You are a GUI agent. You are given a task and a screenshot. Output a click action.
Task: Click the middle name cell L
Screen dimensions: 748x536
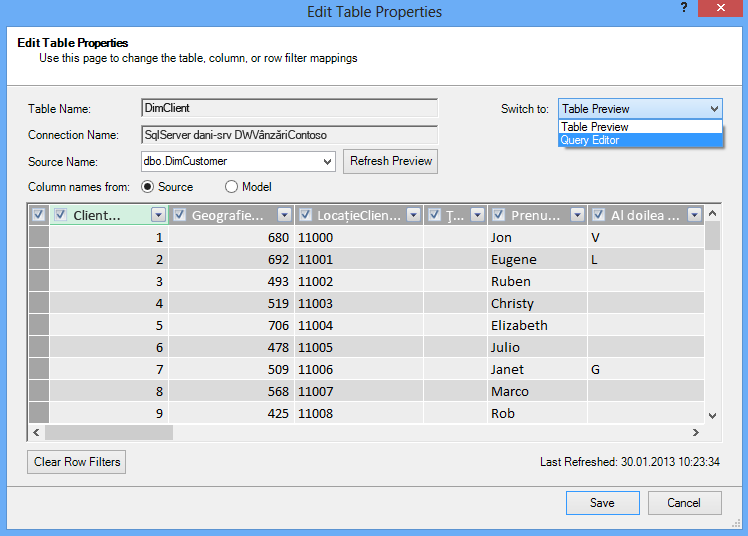(x=645, y=259)
